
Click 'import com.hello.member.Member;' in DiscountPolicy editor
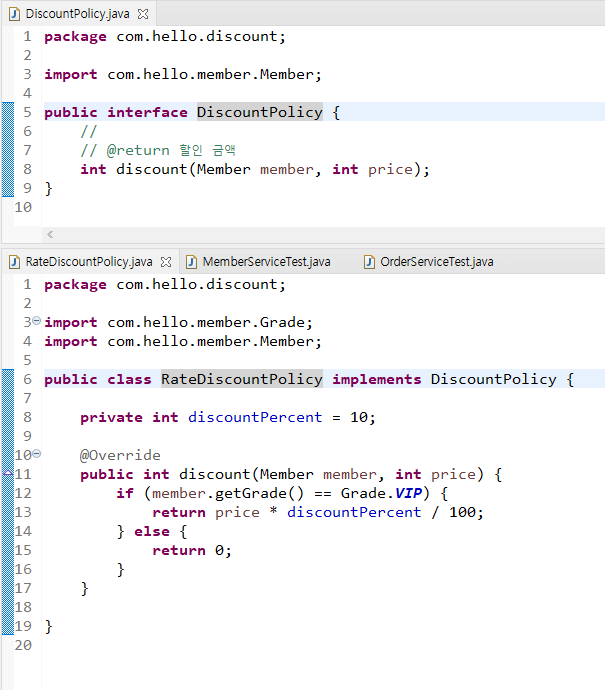click(x=183, y=74)
